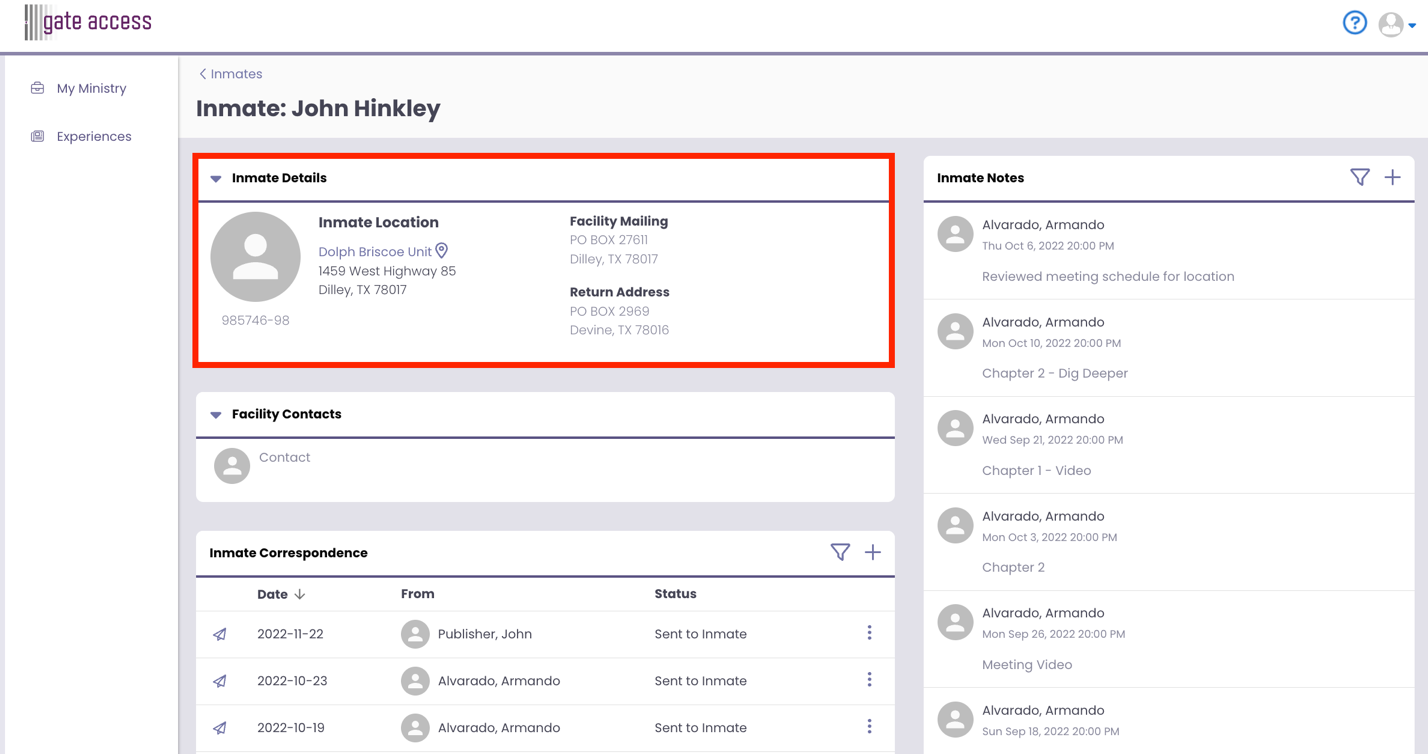Click Return Address PO BOX 2969
The height and width of the screenshot is (754, 1428).
610,311
